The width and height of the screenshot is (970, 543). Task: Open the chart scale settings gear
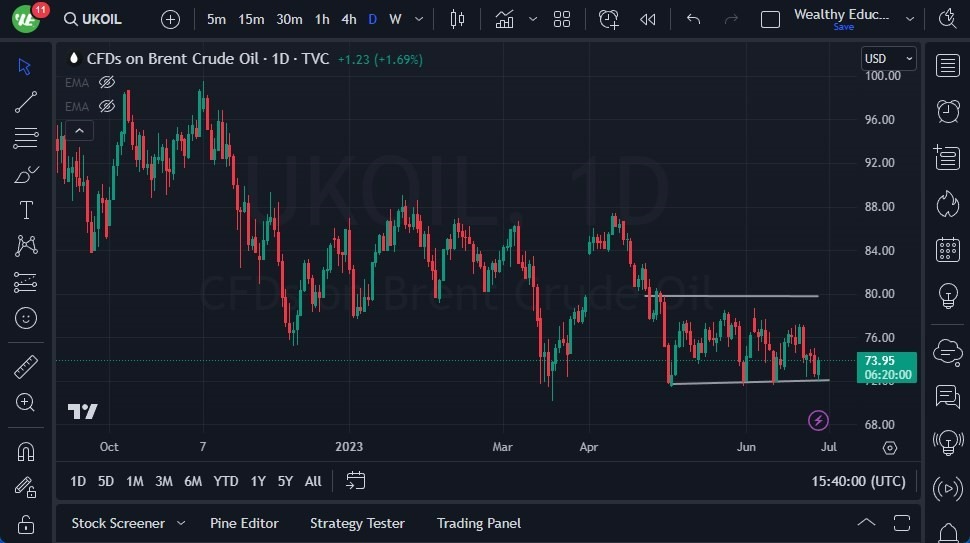[x=890, y=448]
